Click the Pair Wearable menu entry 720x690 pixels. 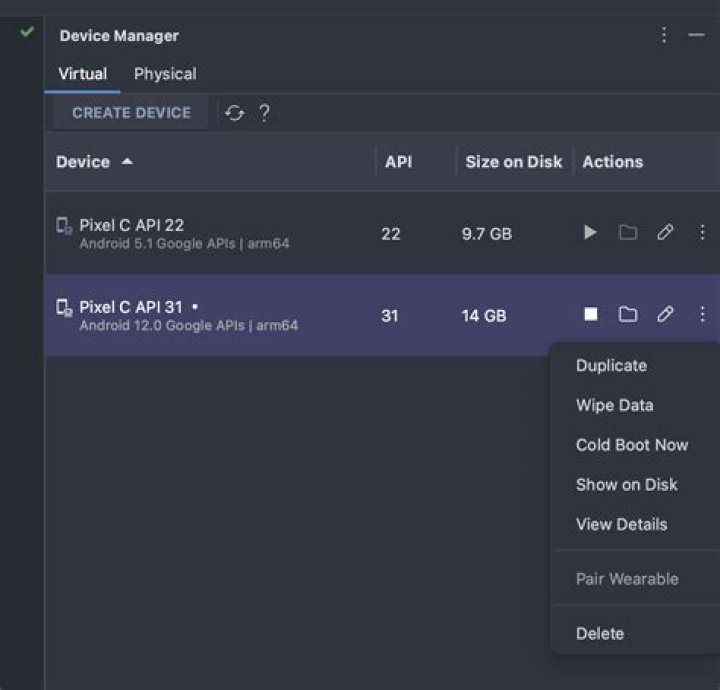(627, 579)
